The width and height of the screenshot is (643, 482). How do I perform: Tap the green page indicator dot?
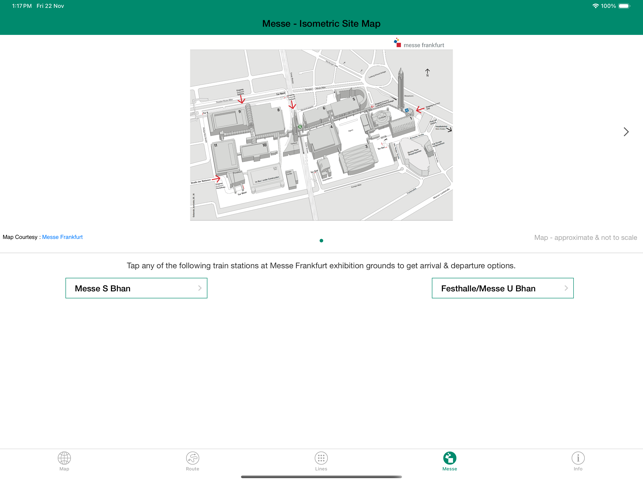321,241
